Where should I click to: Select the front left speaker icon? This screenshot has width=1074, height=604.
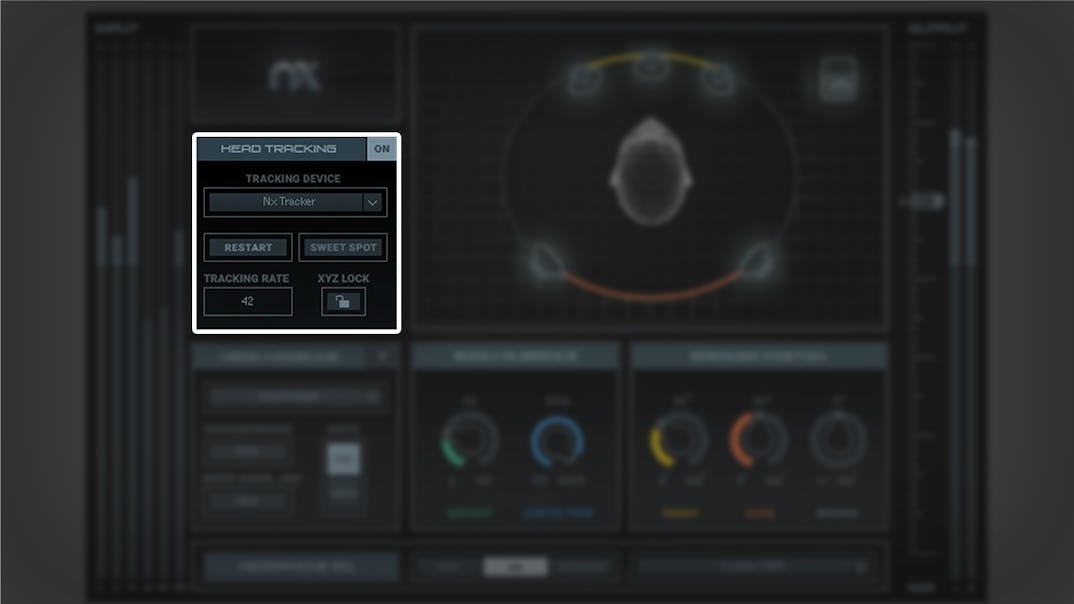pos(585,80)
